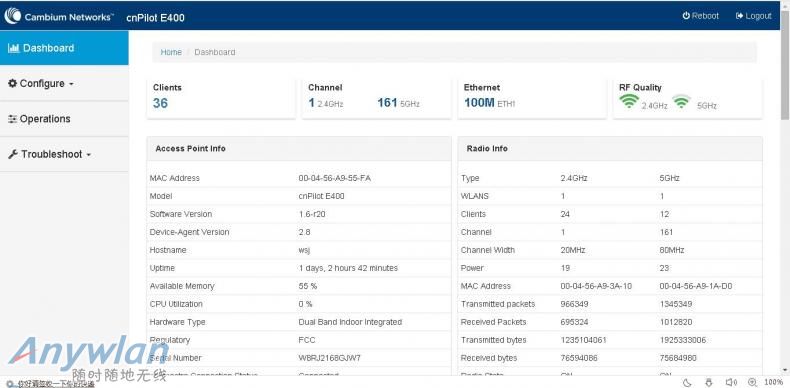
Task: Click the Clients count 36
Action: click(x=160, y=103)
